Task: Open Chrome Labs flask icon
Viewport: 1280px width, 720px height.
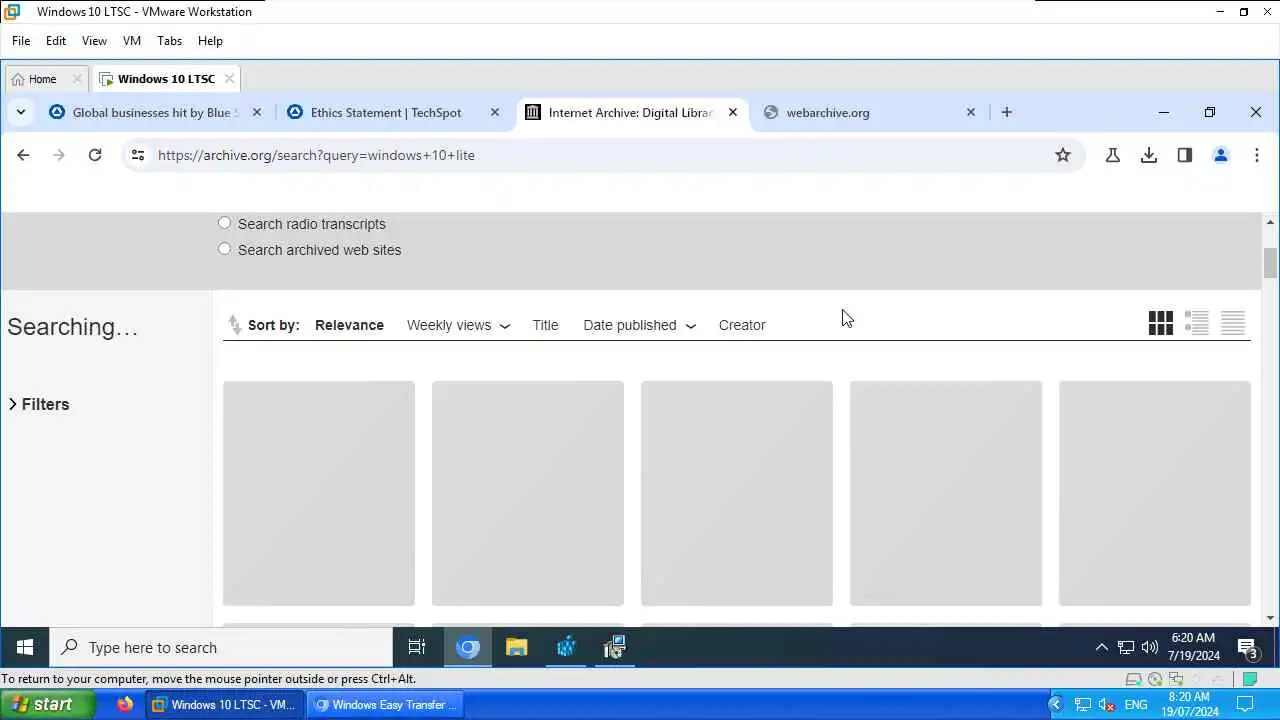Action: pyautogui.click(x=1112, y=155)
